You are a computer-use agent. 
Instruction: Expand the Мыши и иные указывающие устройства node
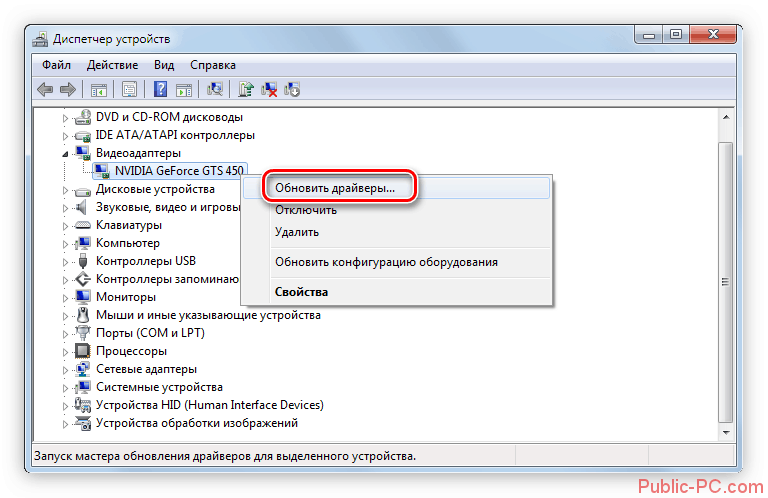pyautogui.click(x=65, y=316)
